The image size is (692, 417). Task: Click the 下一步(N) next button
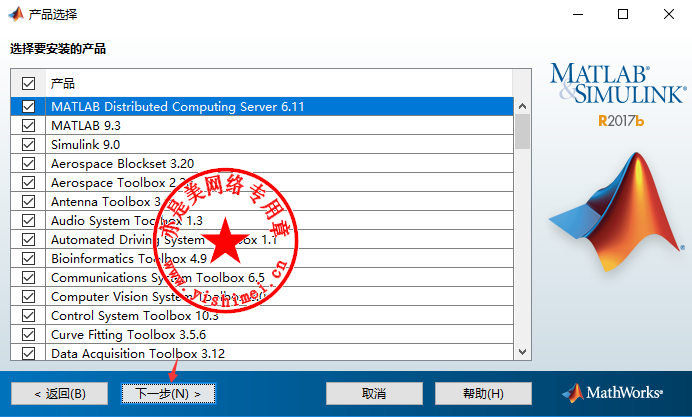click(168, 393)
